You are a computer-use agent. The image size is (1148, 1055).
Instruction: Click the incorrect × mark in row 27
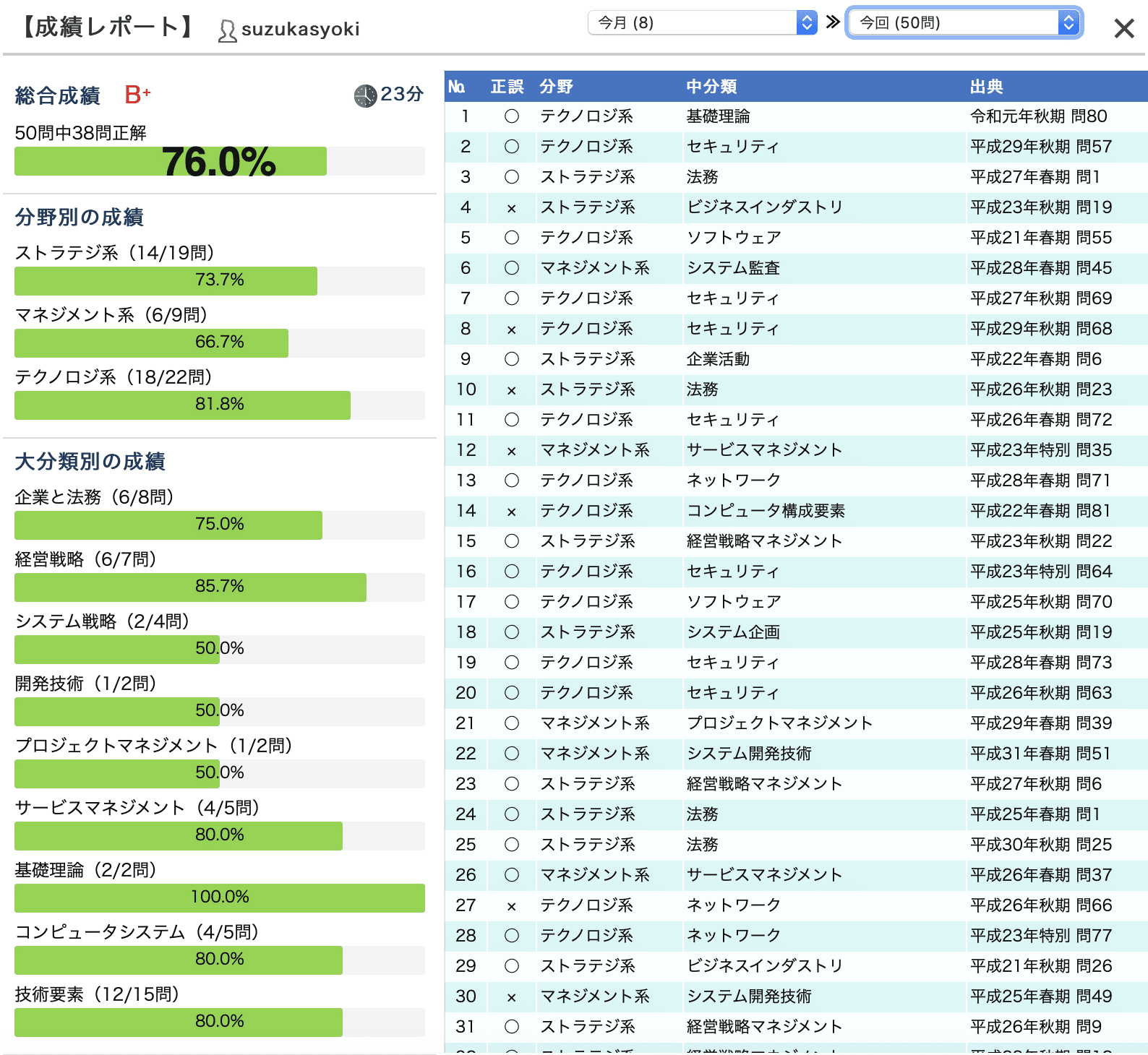[512, 906]
